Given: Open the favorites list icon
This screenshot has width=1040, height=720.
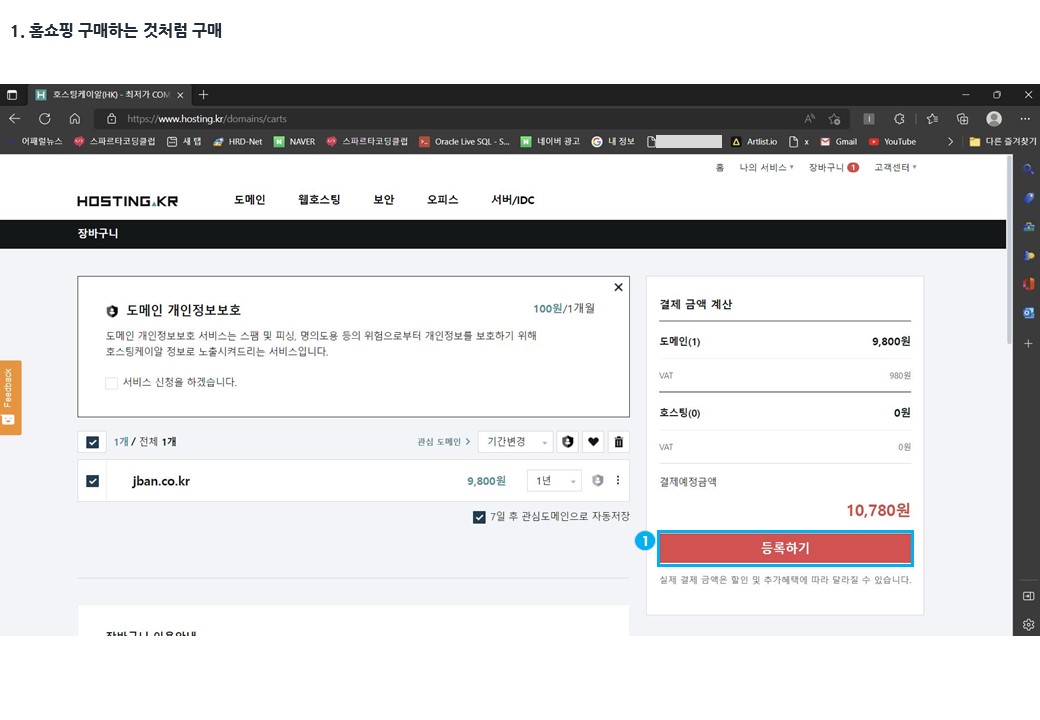Looking at the screenshot, I should pyautogui.click(x=932, y=119).
